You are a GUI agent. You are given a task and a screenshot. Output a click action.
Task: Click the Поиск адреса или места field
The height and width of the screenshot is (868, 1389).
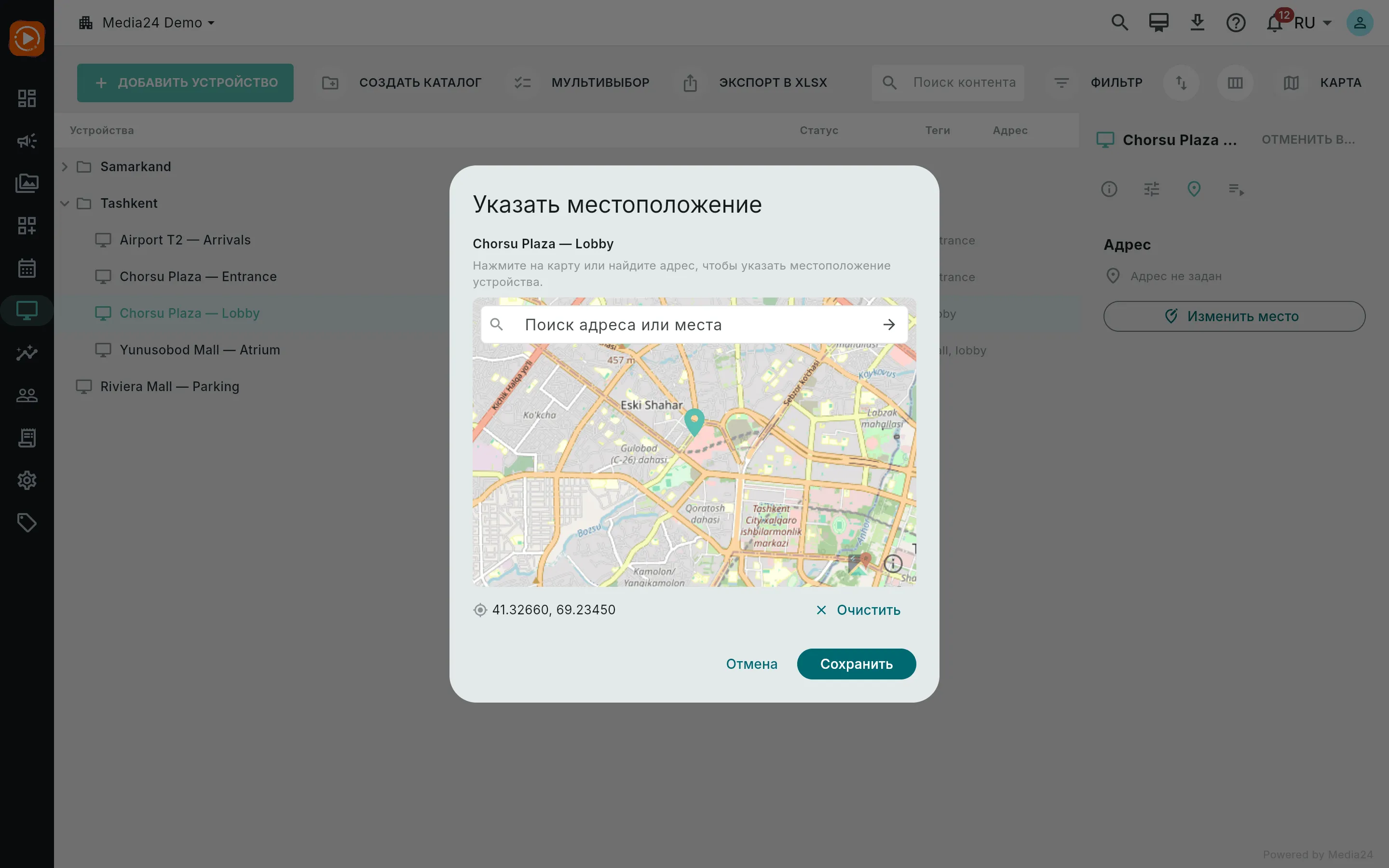[x=694, y=325]
